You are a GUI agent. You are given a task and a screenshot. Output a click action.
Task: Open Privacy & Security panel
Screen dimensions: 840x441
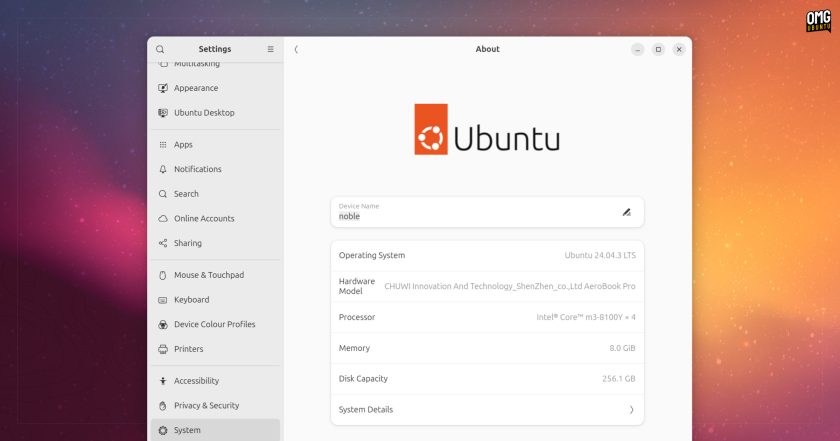(215, 406)
